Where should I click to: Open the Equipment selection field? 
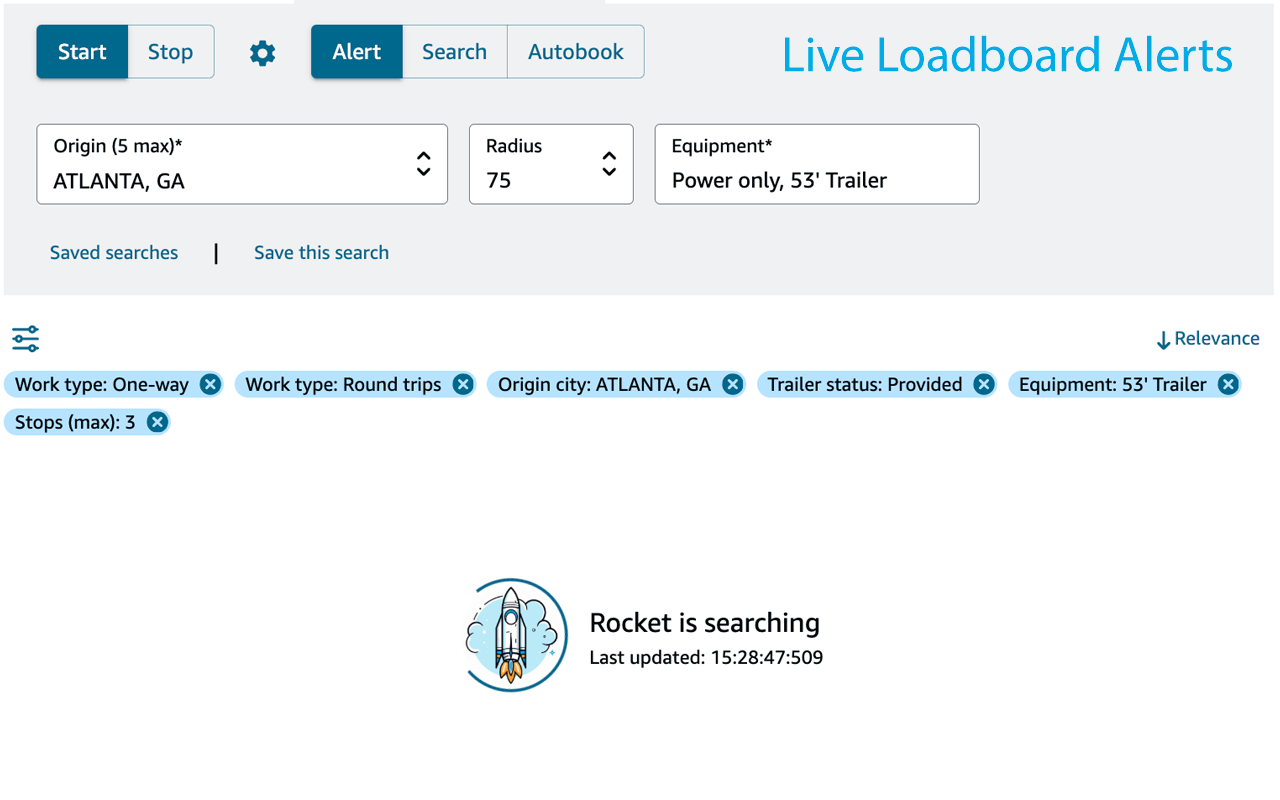tap(816, 164)
